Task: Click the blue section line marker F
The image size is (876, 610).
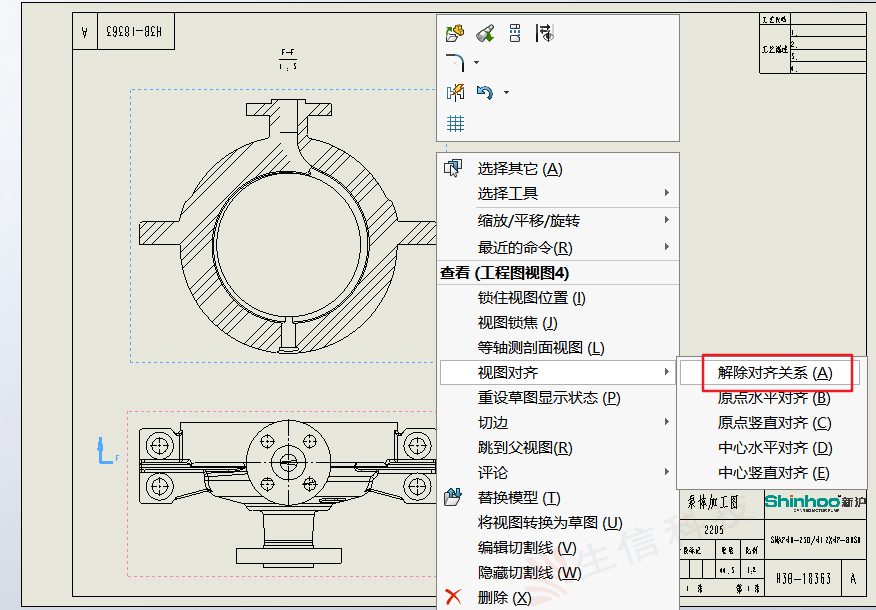Action: (107, 451)
